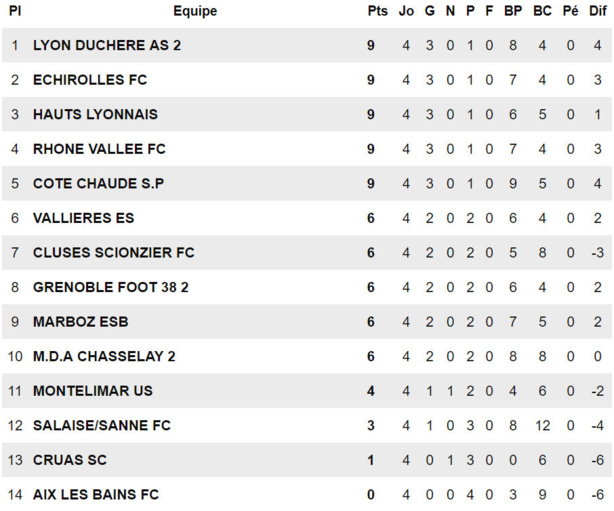Click the RHONE VALLEE FC team name
614x511 pixels.
coord(99,149)
